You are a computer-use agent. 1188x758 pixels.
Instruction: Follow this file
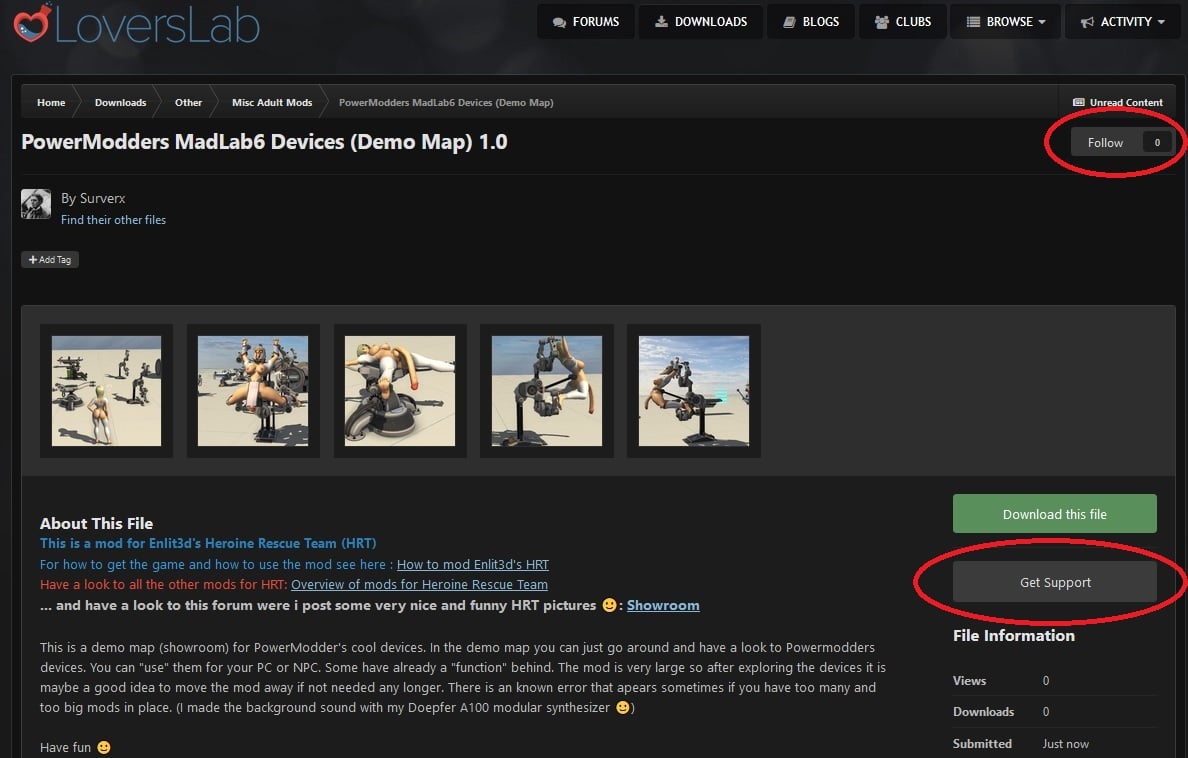(1105, 143)
